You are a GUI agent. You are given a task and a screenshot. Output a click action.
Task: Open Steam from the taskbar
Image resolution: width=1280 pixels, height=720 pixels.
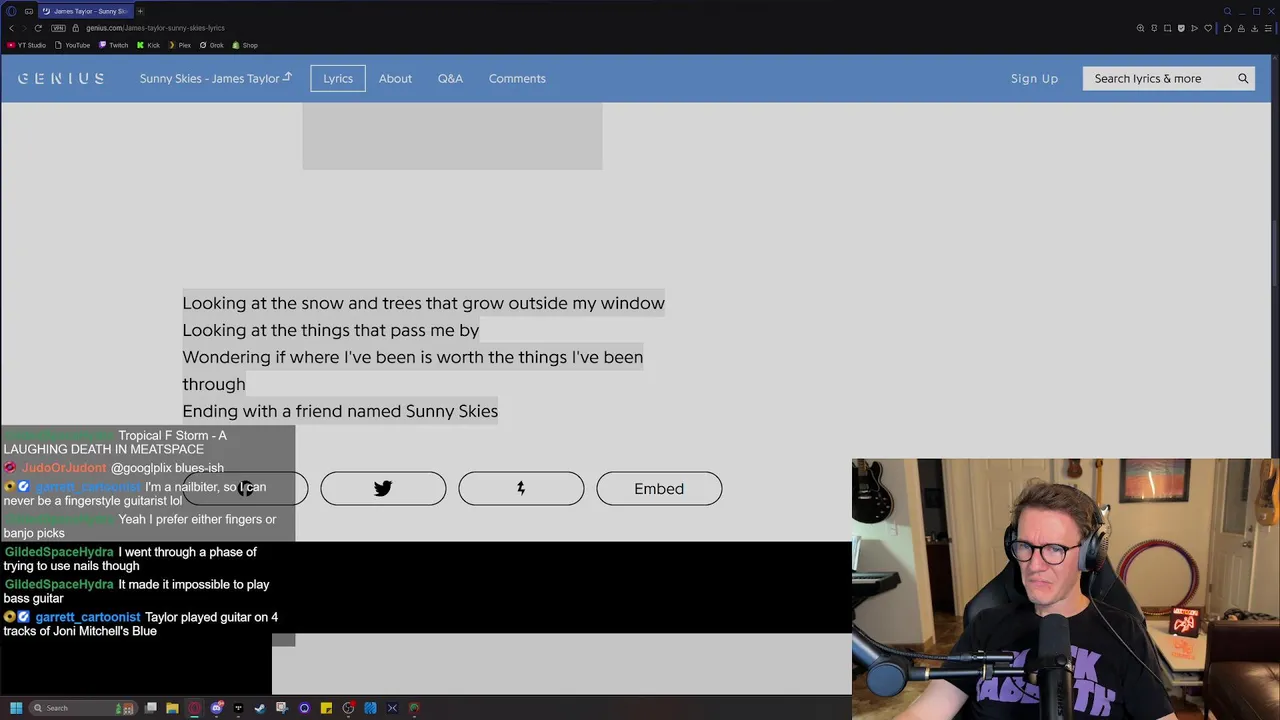pos(260,708)
